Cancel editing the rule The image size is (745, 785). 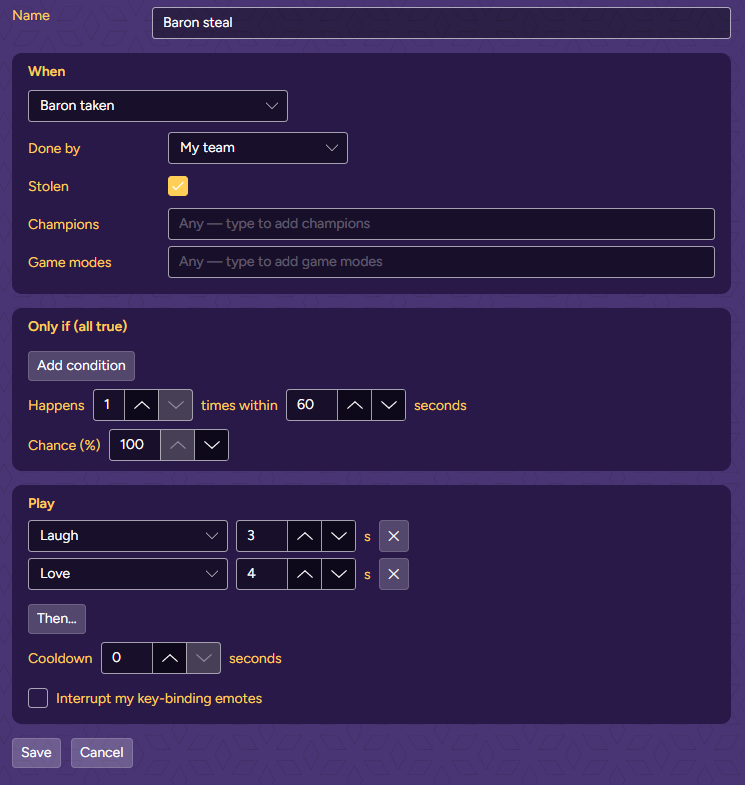click(102, 753)
